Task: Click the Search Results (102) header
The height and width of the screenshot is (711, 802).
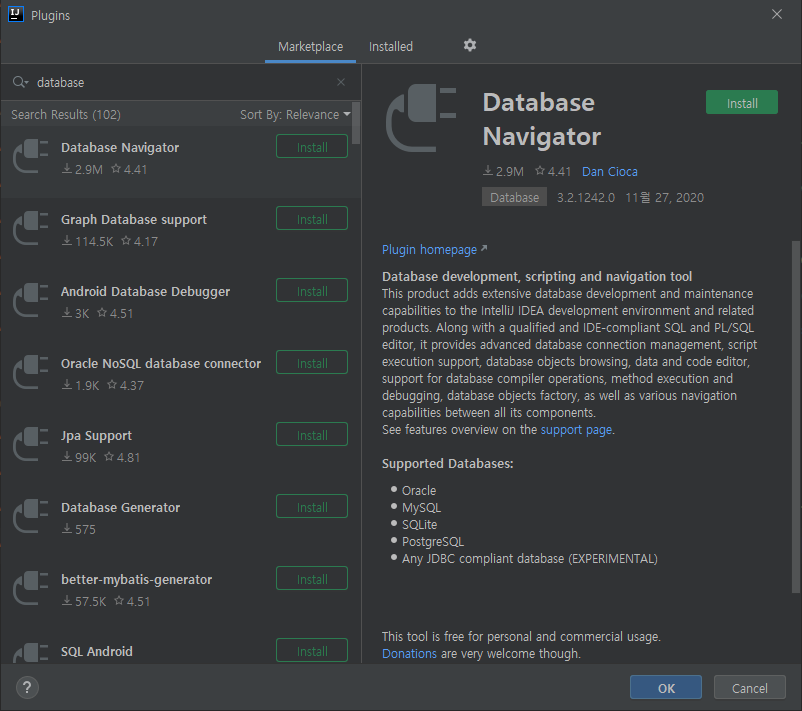Action: (x=66, y=115)
